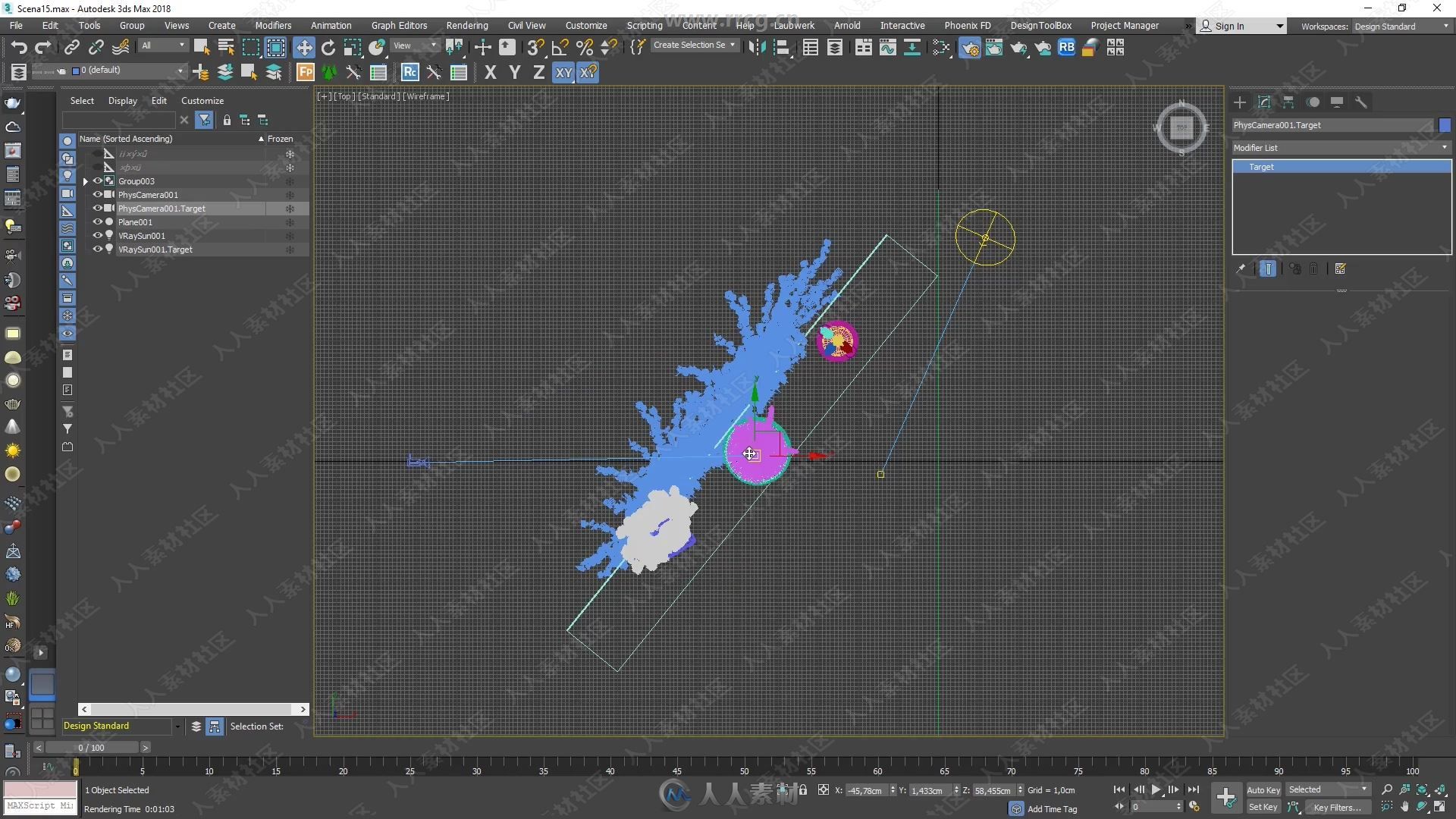
Task: Activate the Pan View hand icon
Action: click(x=1404, y=807)
